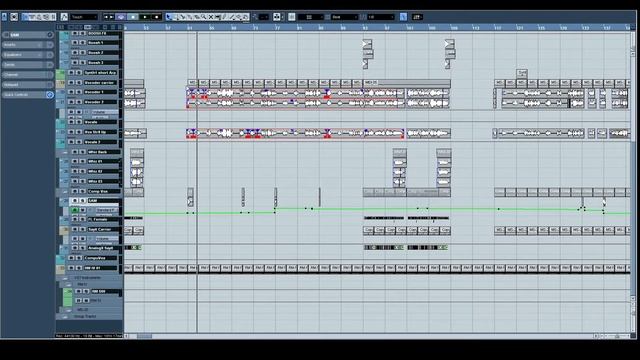This screenshot has height=360, width=640.
Task: Collapse the Whsc Back folder track
Action: 65,152
